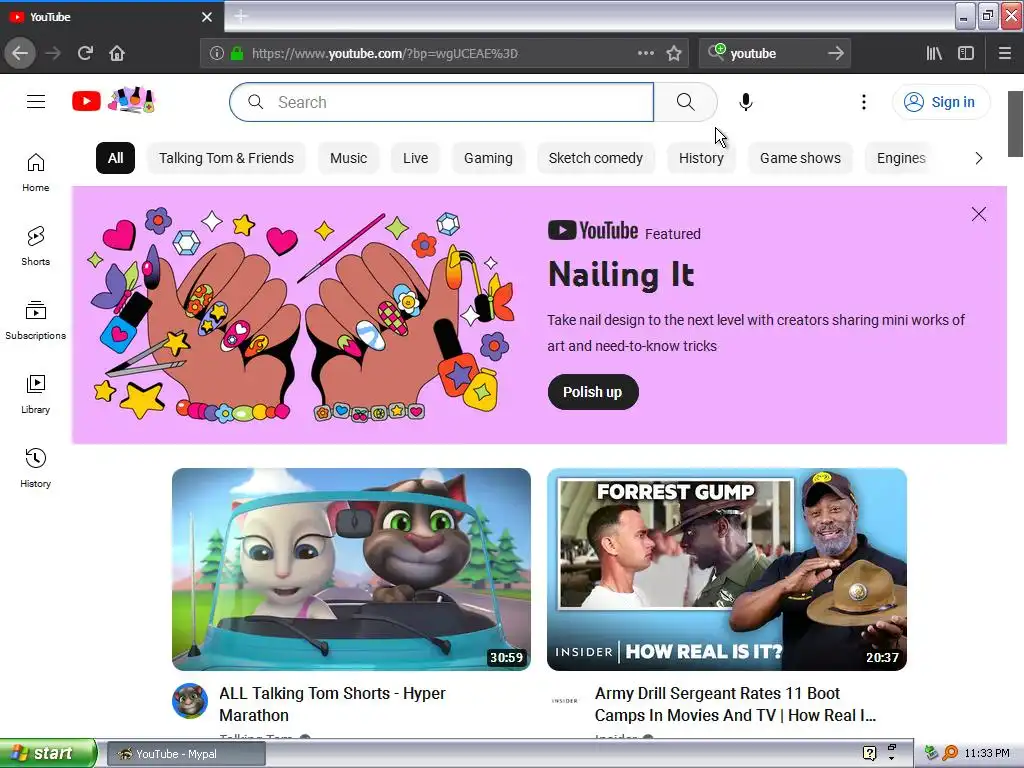Click the orange magnifier tray icon

tap(950, 753)
